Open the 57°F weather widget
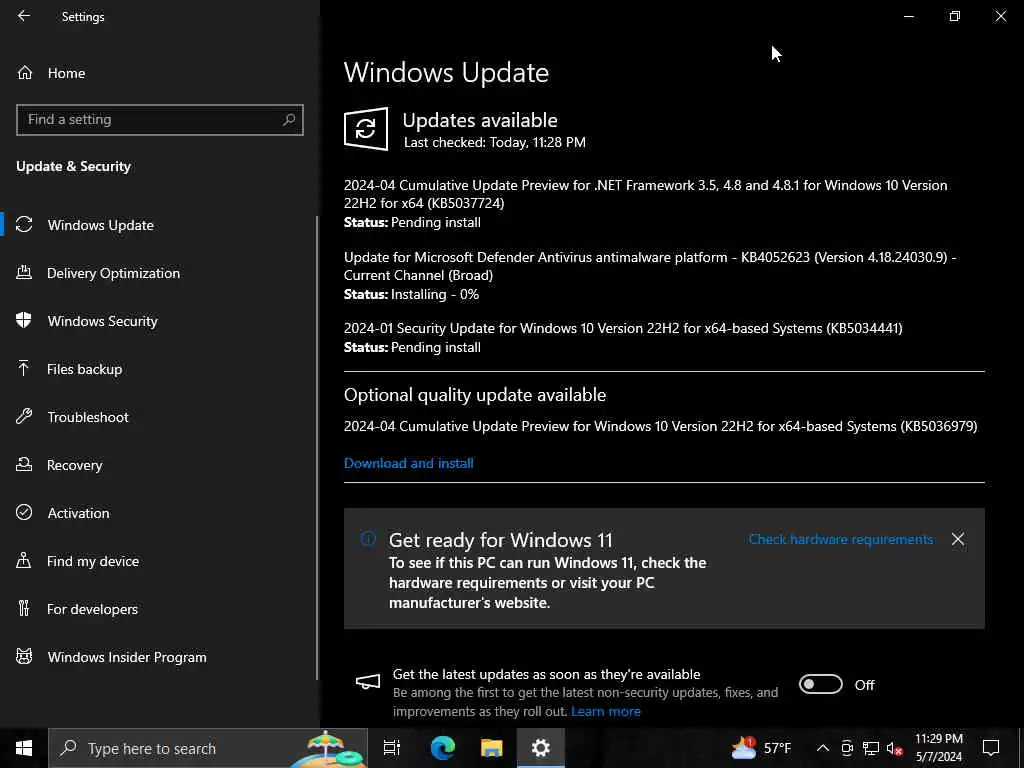 761,748
